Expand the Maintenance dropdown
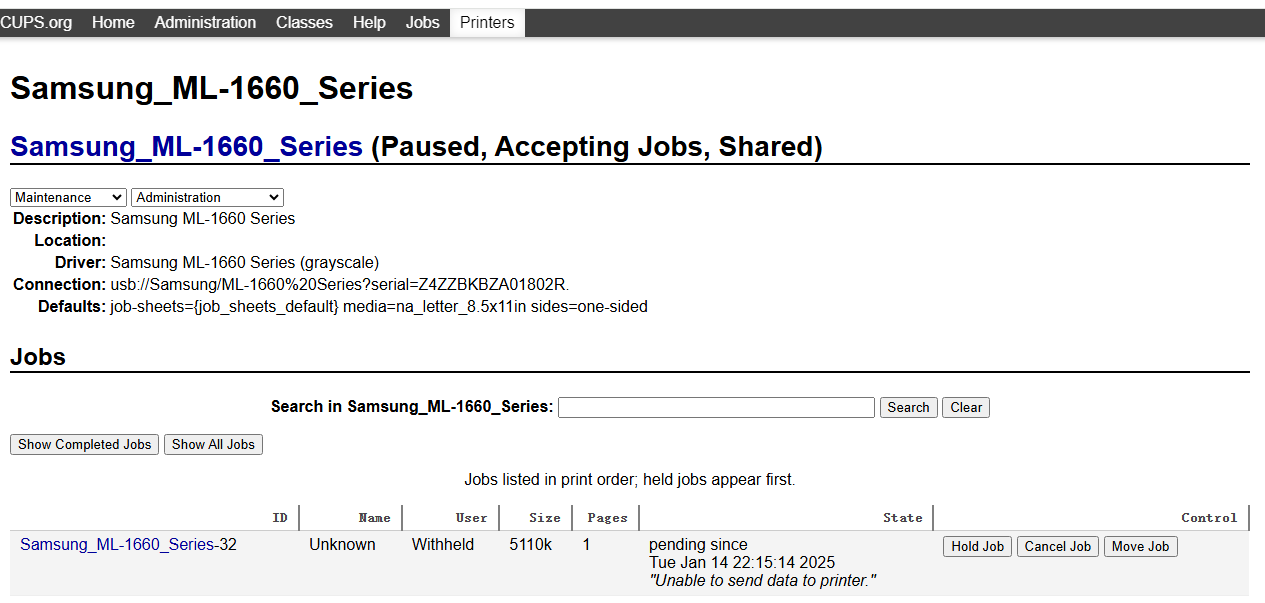This screenshot has height=603, width=1265. (x=68, y=198)
